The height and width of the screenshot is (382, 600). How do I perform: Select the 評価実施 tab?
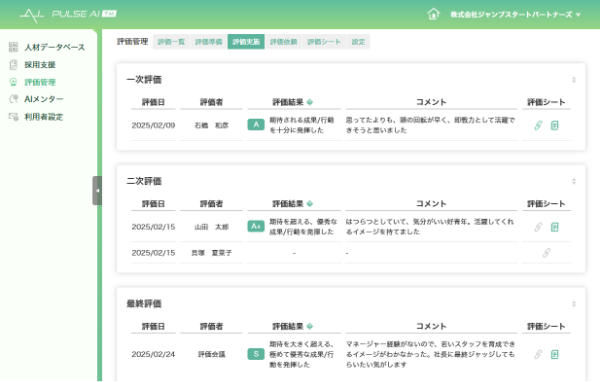(246, 42)
